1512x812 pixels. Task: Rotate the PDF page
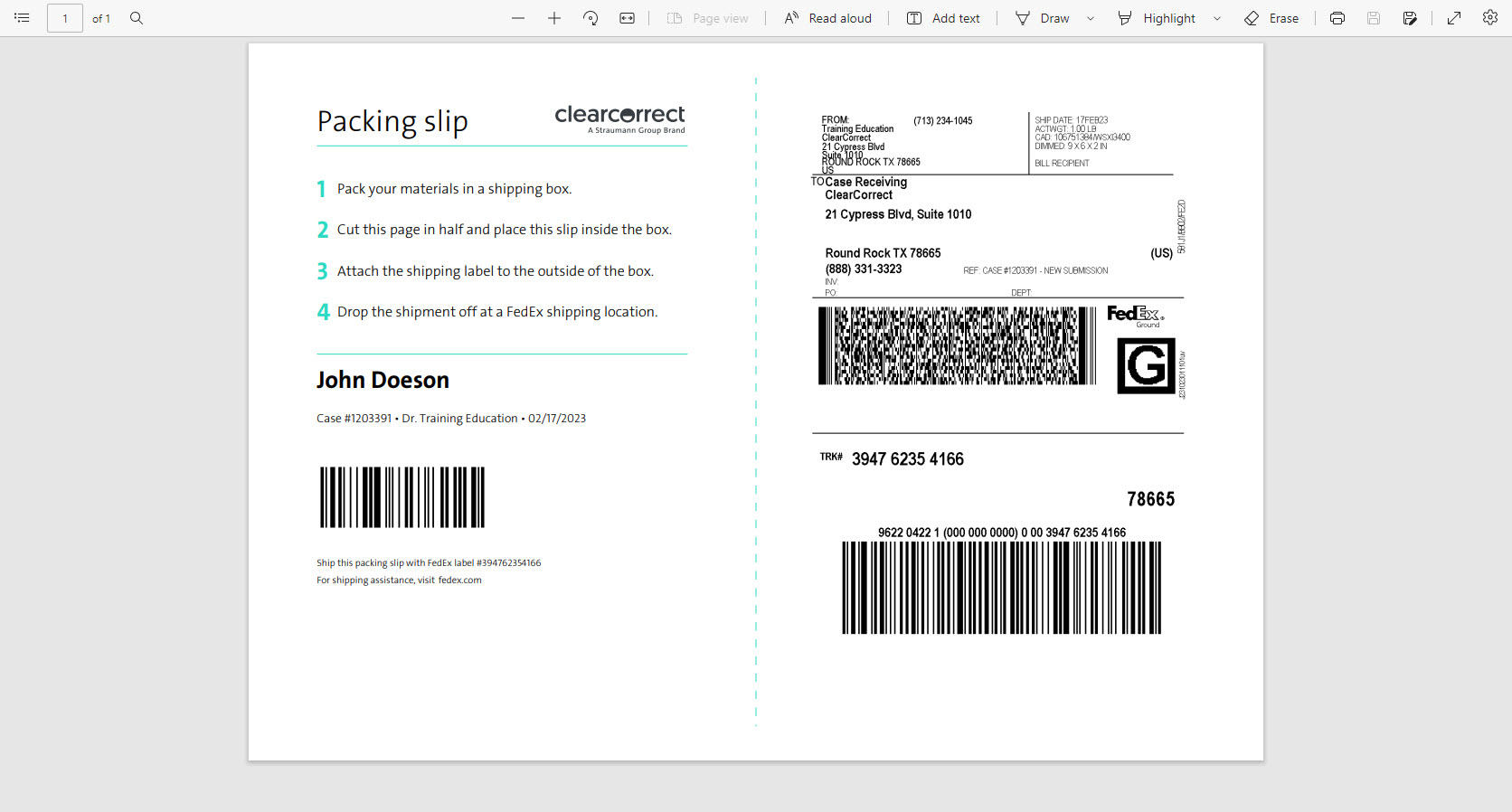(591, 18)
